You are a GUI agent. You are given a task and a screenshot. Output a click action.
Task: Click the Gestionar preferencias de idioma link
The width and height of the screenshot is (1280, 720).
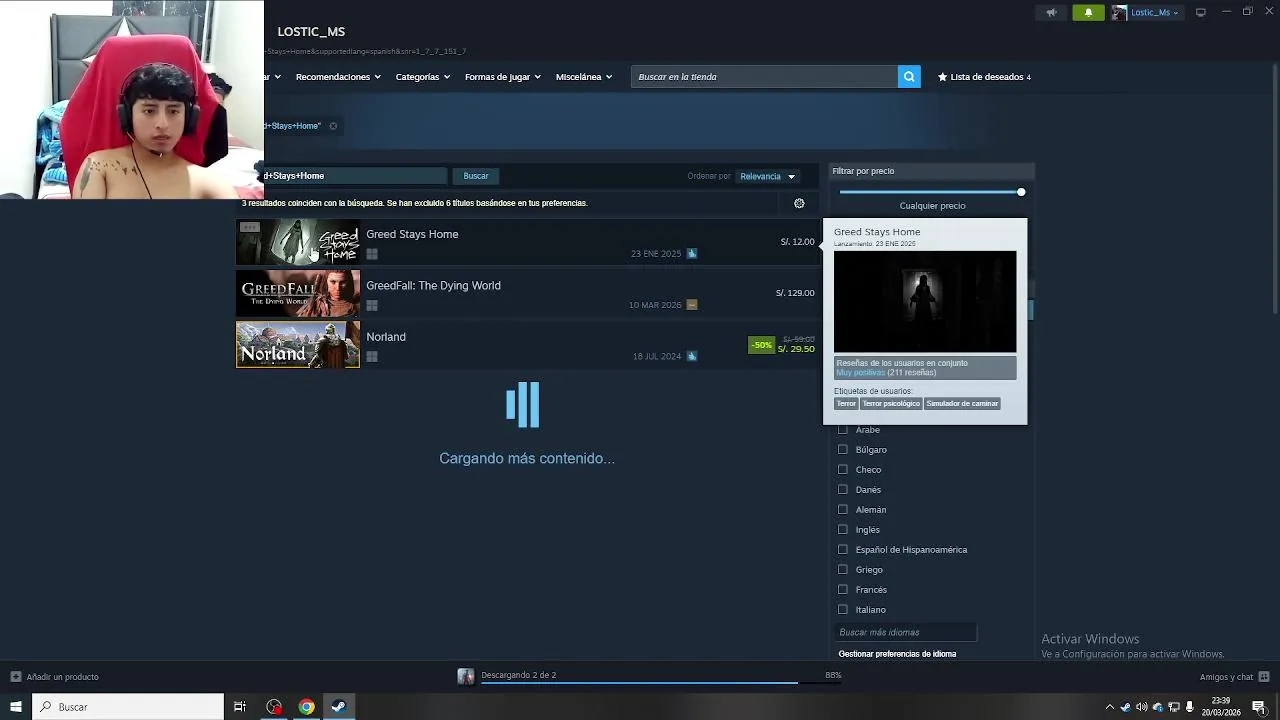click(897, 654)
